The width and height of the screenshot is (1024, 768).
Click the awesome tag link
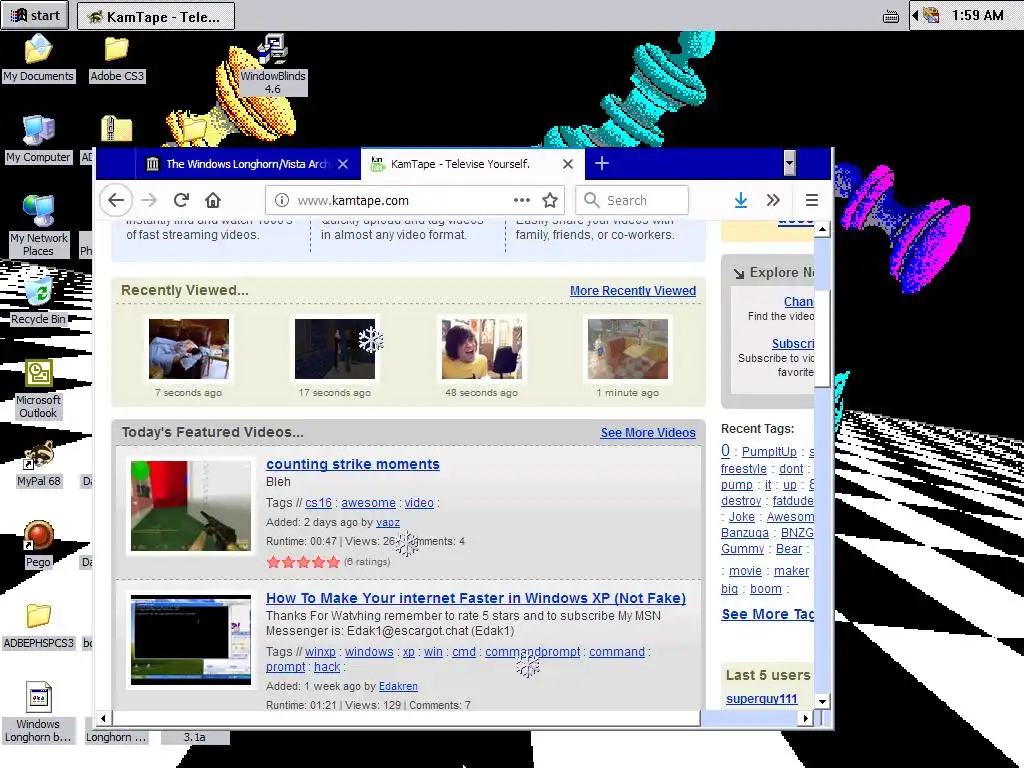click(368, 503)
